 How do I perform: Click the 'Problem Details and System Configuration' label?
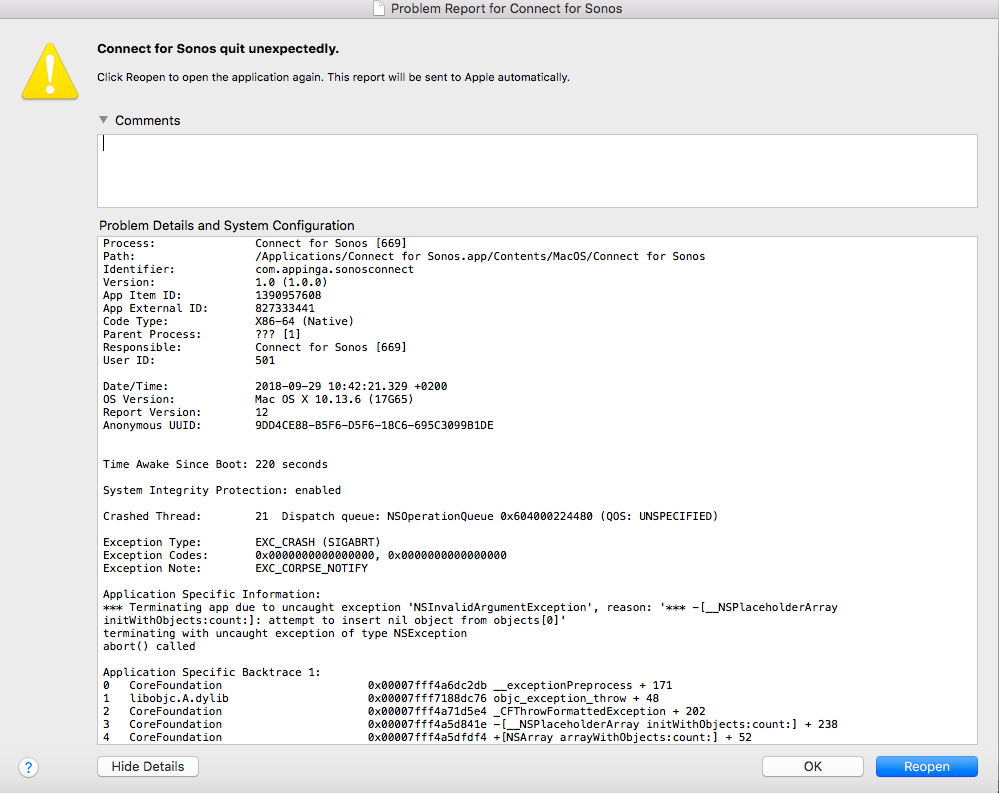pyautogui.click(x=227, y=225)
